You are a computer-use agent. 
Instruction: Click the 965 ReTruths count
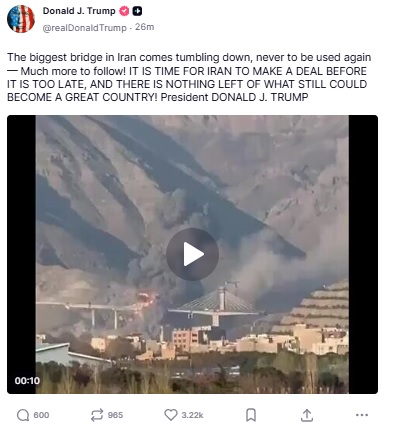(x=115, y=415)
